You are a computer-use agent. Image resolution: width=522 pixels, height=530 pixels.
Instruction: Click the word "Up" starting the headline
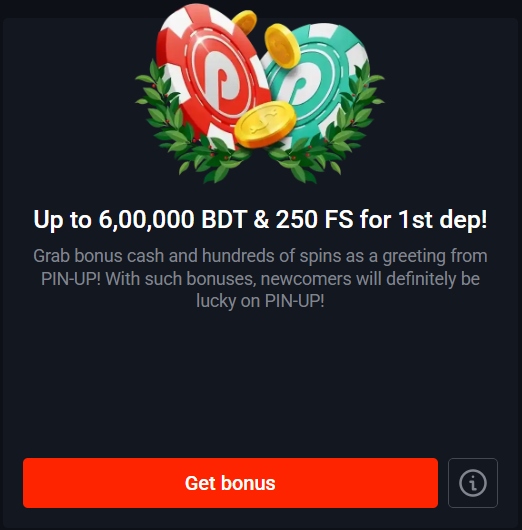[48, 220]
